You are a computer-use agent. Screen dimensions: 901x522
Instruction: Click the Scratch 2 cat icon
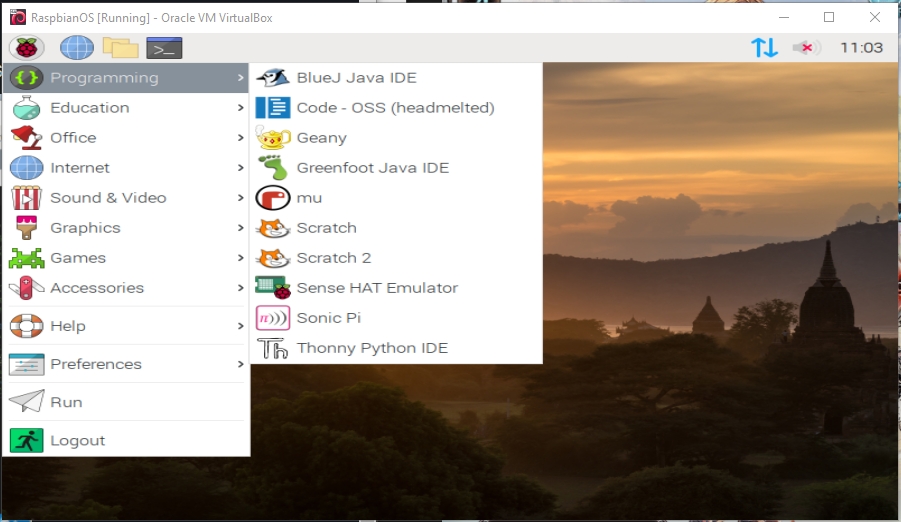coord(273,258)
